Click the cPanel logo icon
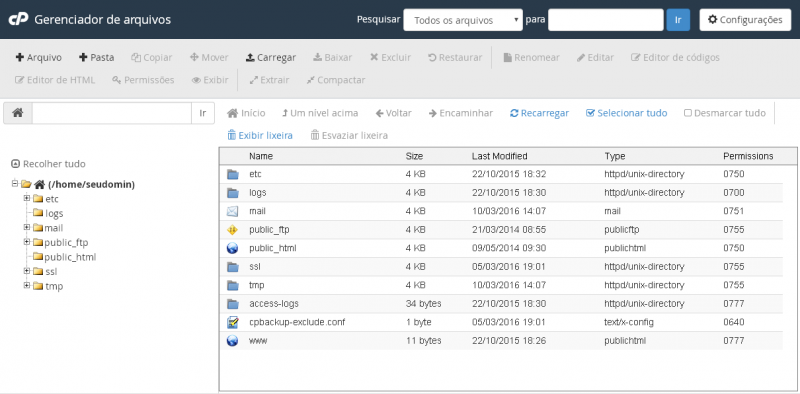This screenshot has height=394, width=800. click(x=18, y=20)
